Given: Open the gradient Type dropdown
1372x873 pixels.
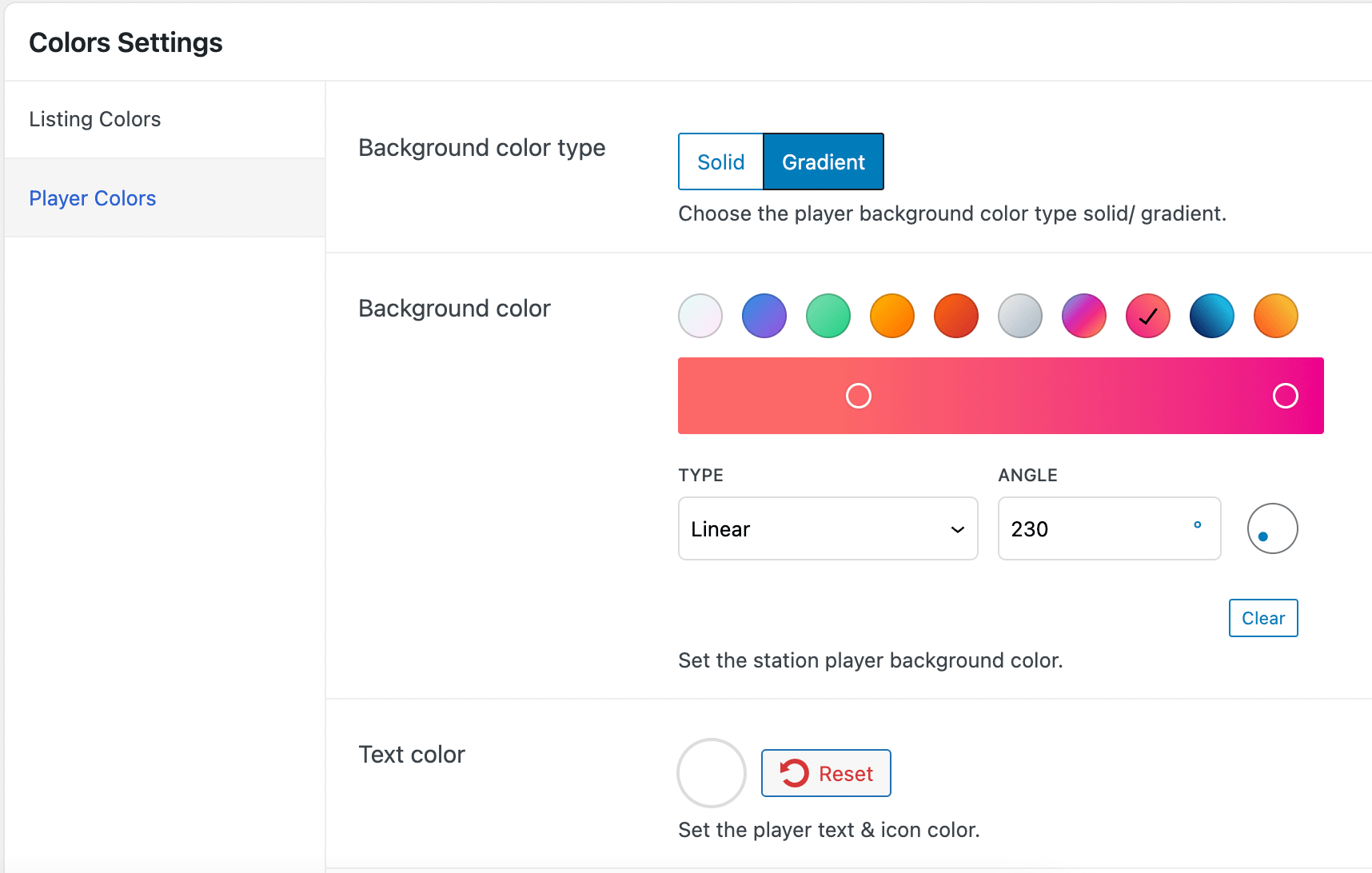Looking at the screenshot, I should pyautogui.click(x=828, y=529).
